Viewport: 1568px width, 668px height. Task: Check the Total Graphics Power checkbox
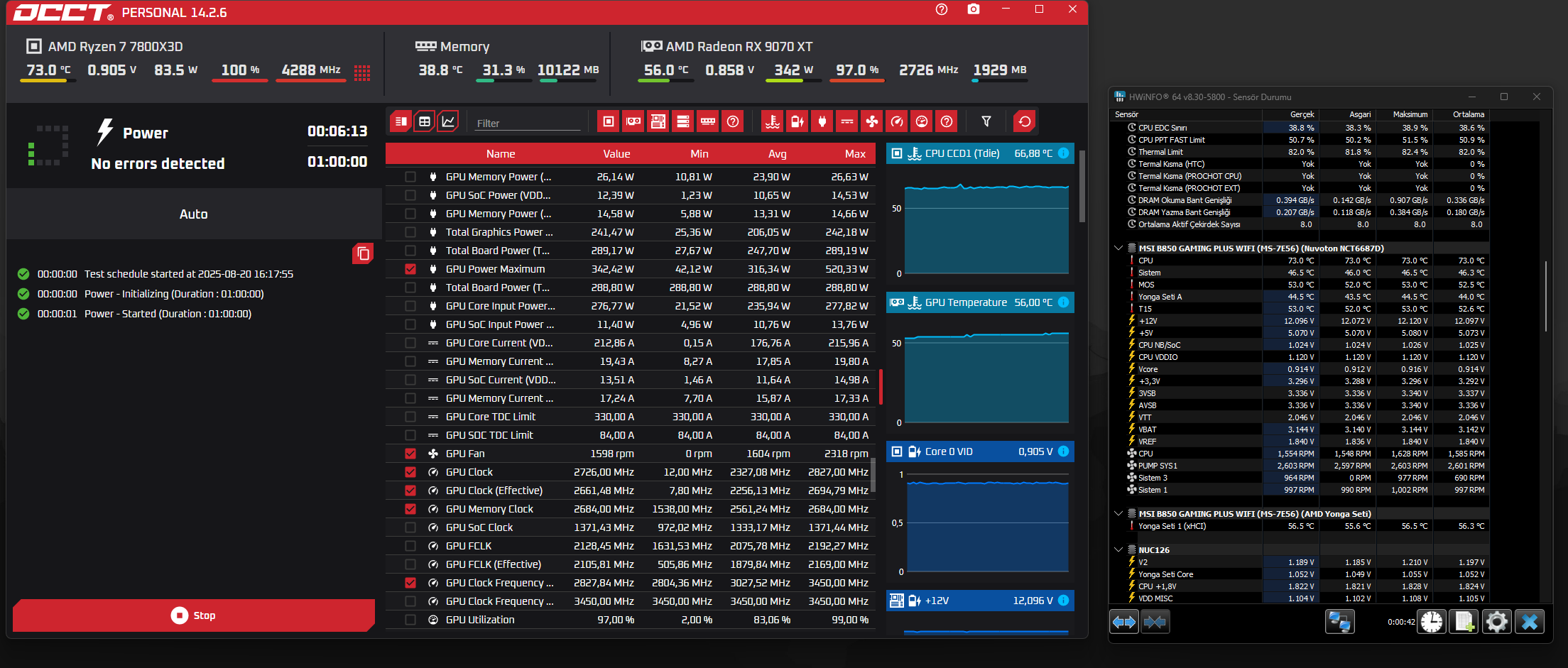pyautogui.click(x=410, y=232)
